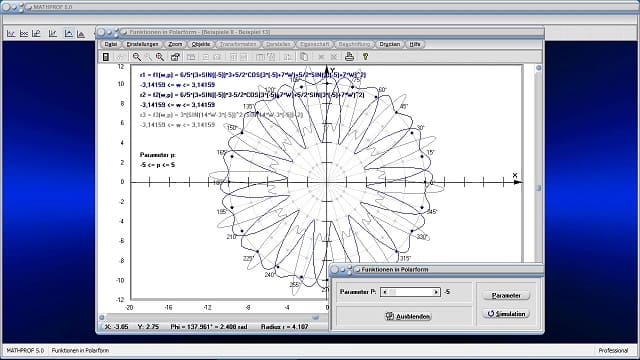Open the Hilfe menu
Viewport: 640px width, 360px height.
(x=415, y=44)
